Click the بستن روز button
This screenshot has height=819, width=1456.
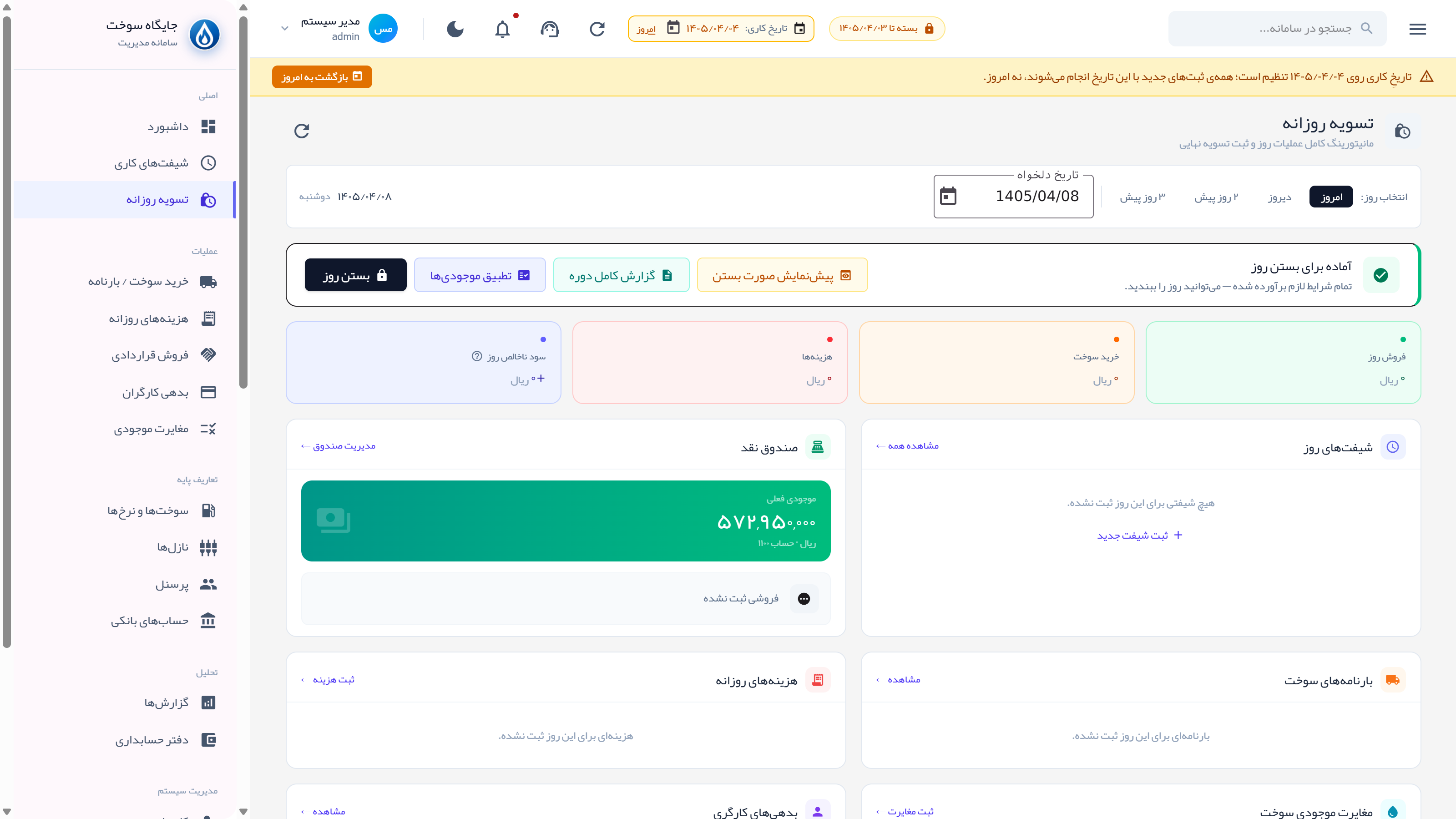coord(355,275)
